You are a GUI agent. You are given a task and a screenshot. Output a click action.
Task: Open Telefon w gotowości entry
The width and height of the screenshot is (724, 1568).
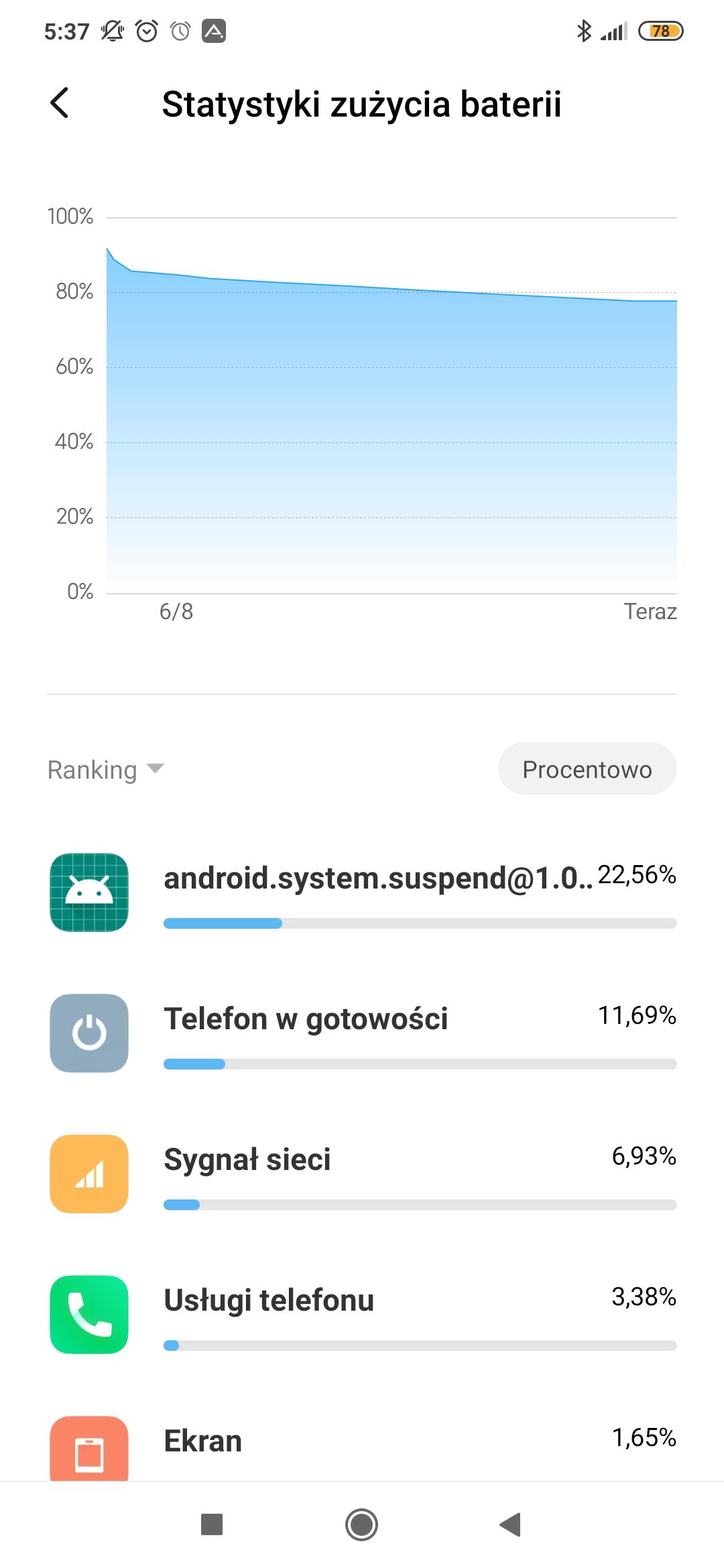[x=306, y=1019]
